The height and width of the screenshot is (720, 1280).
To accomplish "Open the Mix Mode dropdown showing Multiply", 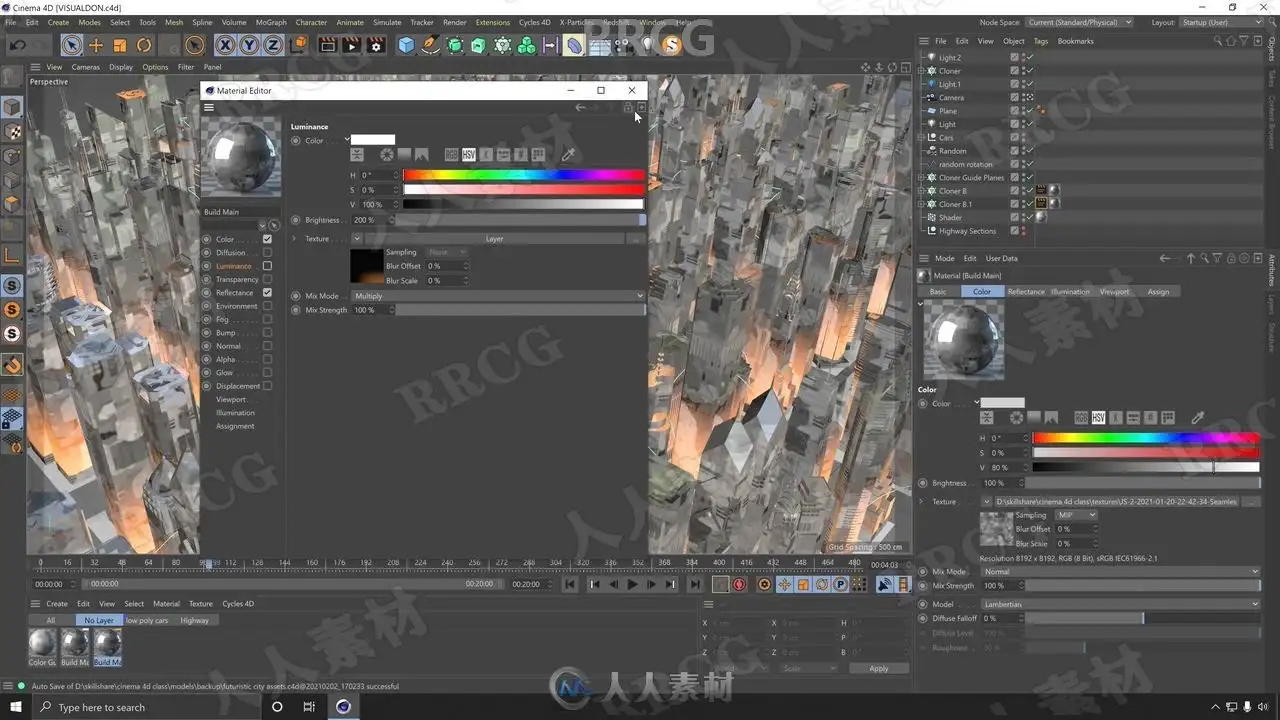I will pos(498,296).
